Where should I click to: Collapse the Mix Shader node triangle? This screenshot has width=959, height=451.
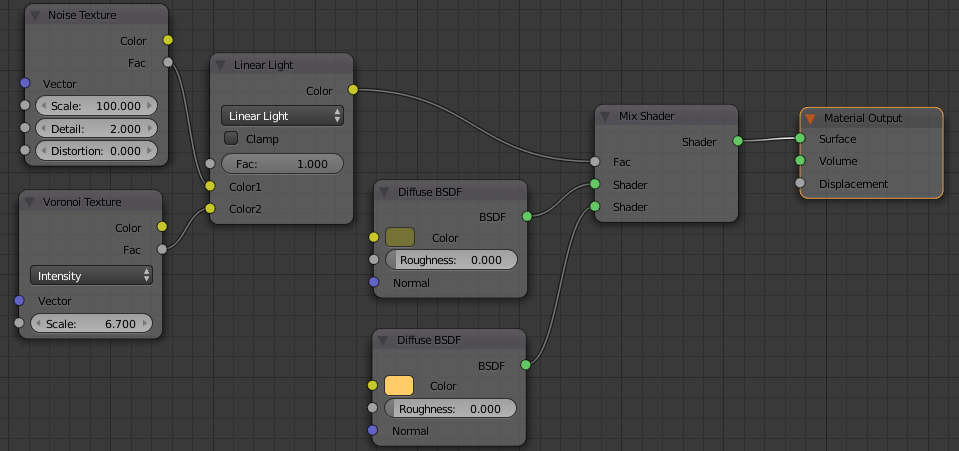coord(605,116)
